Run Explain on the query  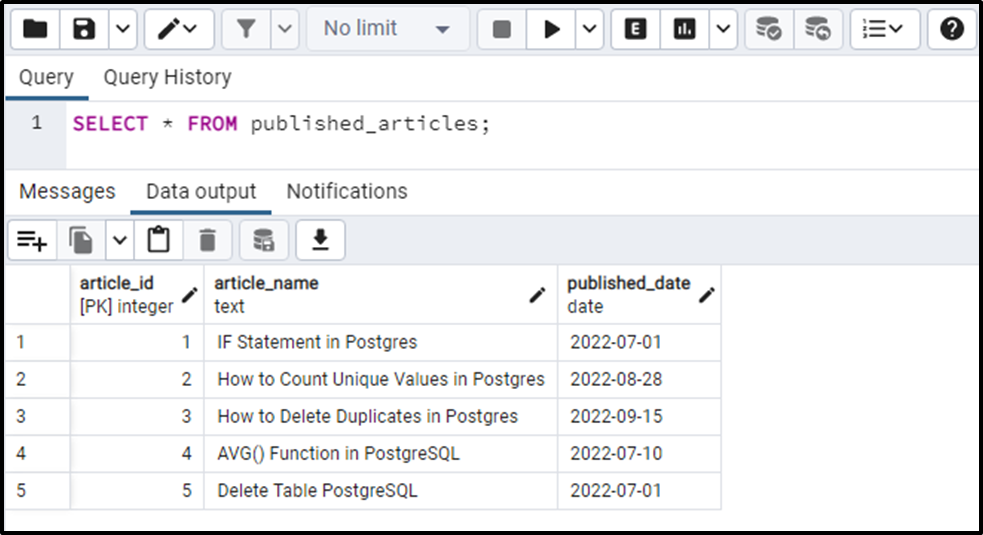click(635, 29)
